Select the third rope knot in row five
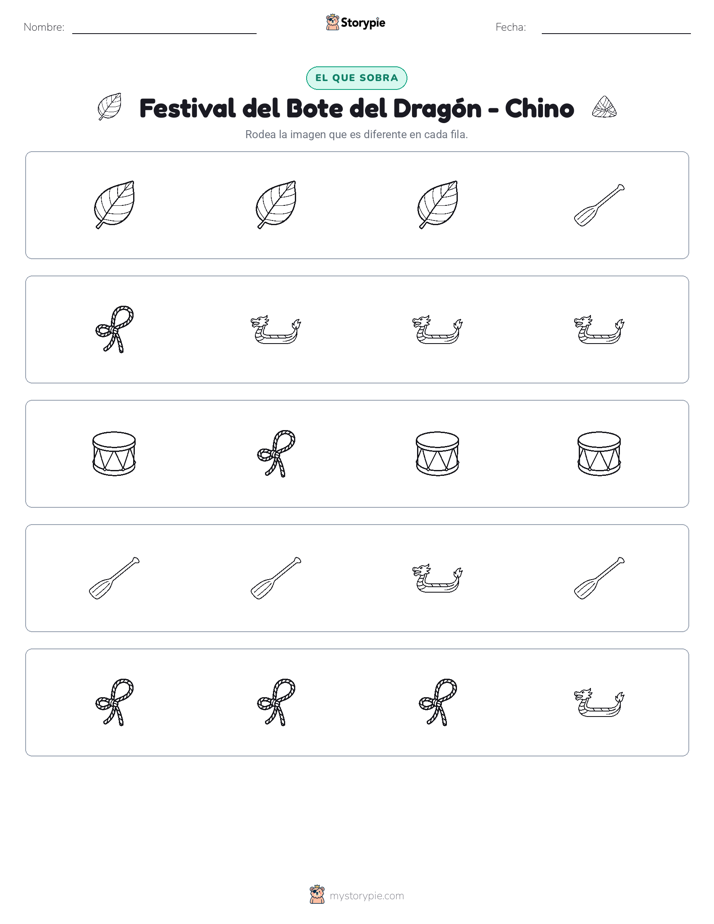Screen dimensions: 714x924 [x=437, y=702]
